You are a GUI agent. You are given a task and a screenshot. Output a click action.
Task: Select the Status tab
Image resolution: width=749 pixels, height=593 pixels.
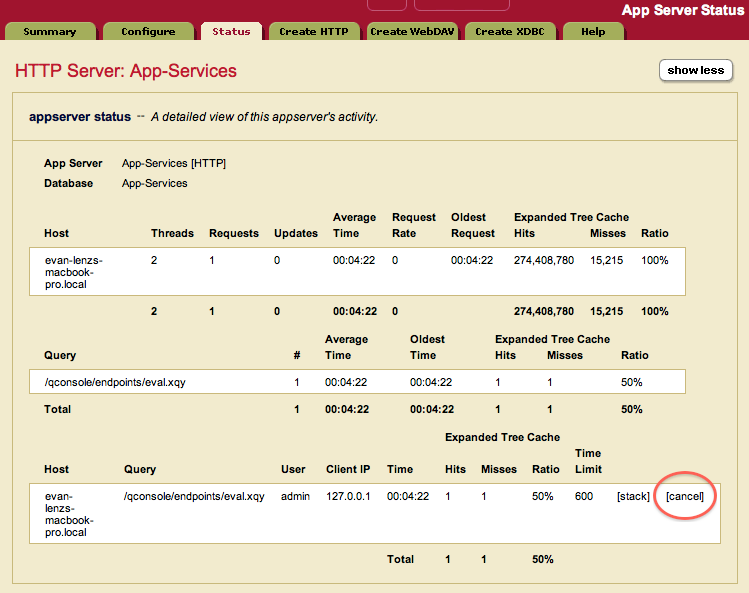pos(231,32)
